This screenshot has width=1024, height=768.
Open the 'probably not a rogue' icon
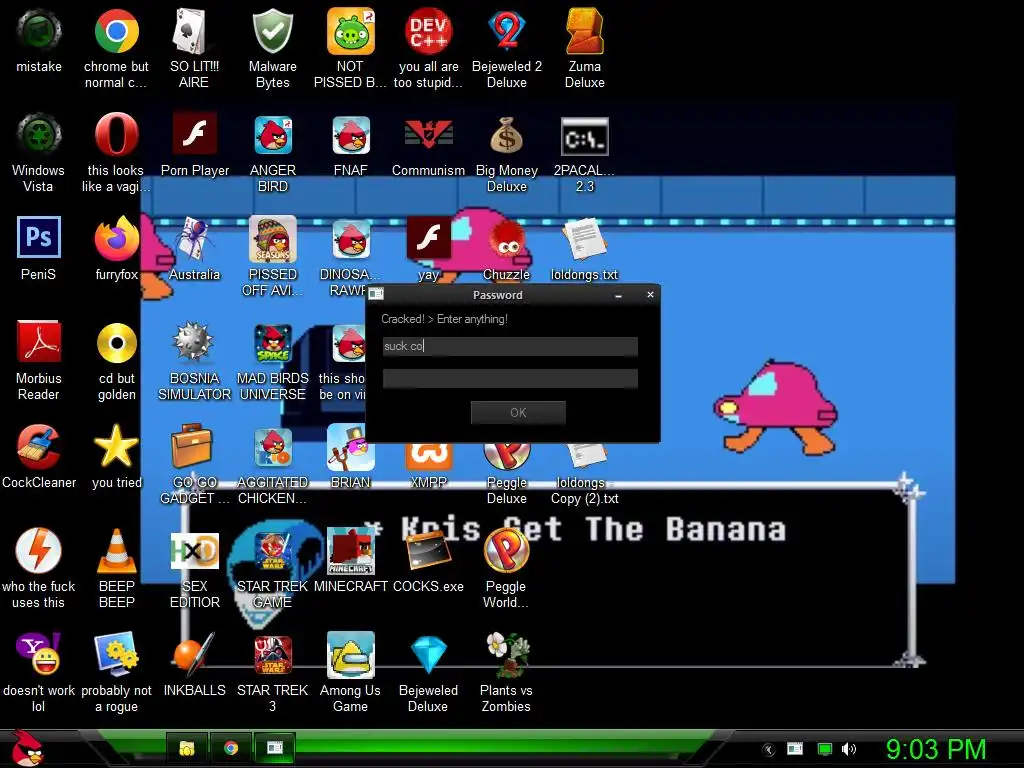(x=116, y=654)
